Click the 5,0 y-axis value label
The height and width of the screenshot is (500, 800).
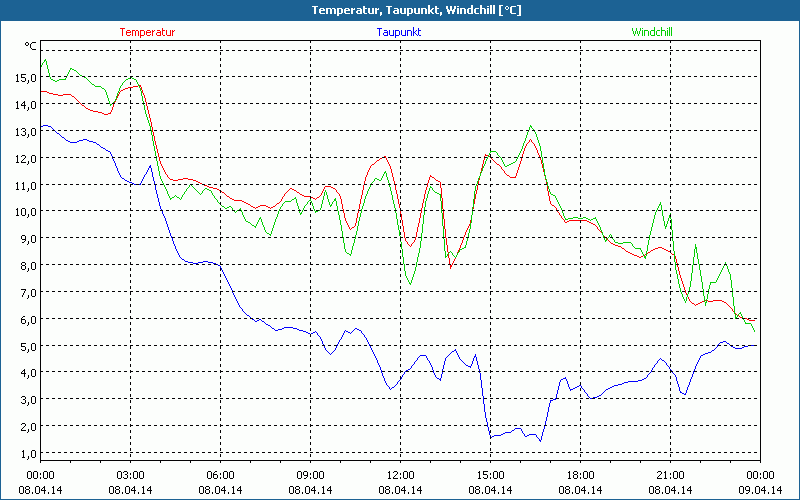(25, 346)
